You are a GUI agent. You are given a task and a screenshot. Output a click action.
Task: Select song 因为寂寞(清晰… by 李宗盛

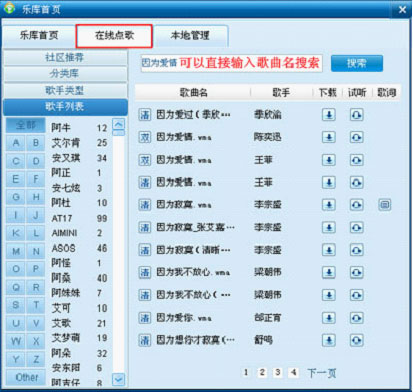click(193, 250)
